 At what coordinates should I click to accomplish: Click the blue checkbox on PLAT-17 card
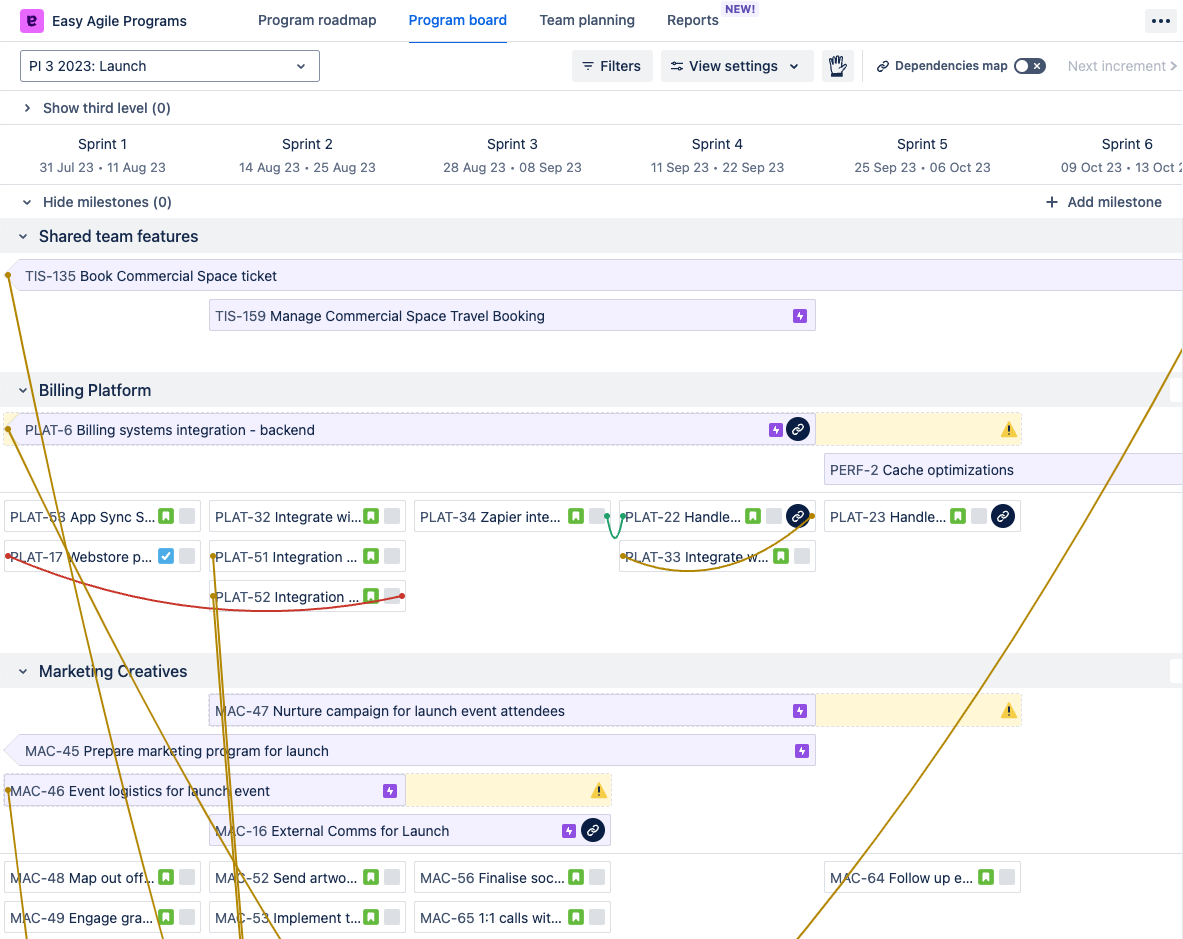(x=166, y=557)
